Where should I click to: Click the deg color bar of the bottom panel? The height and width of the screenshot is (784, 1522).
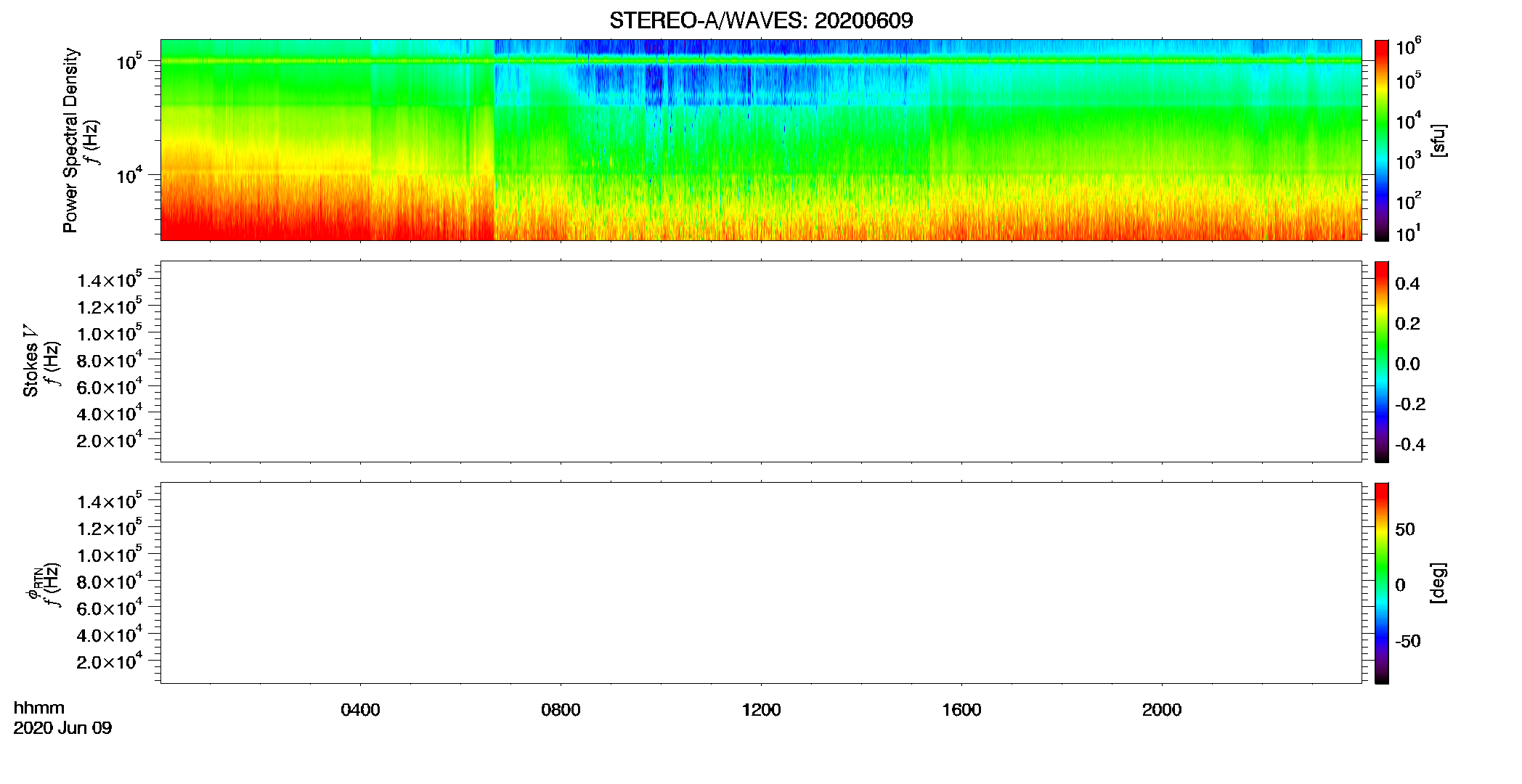coord(1381,583)
